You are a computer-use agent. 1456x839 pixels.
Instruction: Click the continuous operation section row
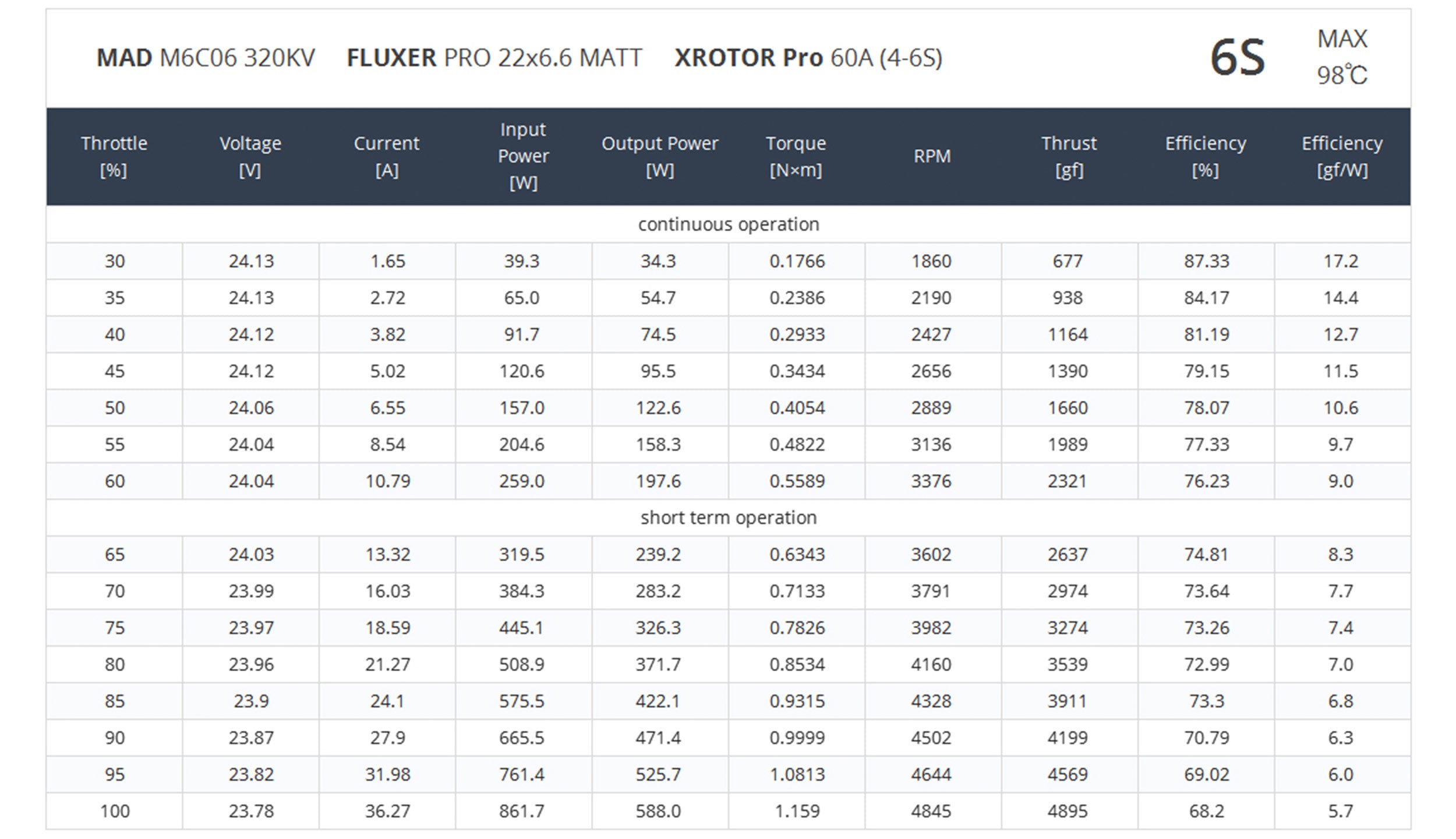coord(729,224)
